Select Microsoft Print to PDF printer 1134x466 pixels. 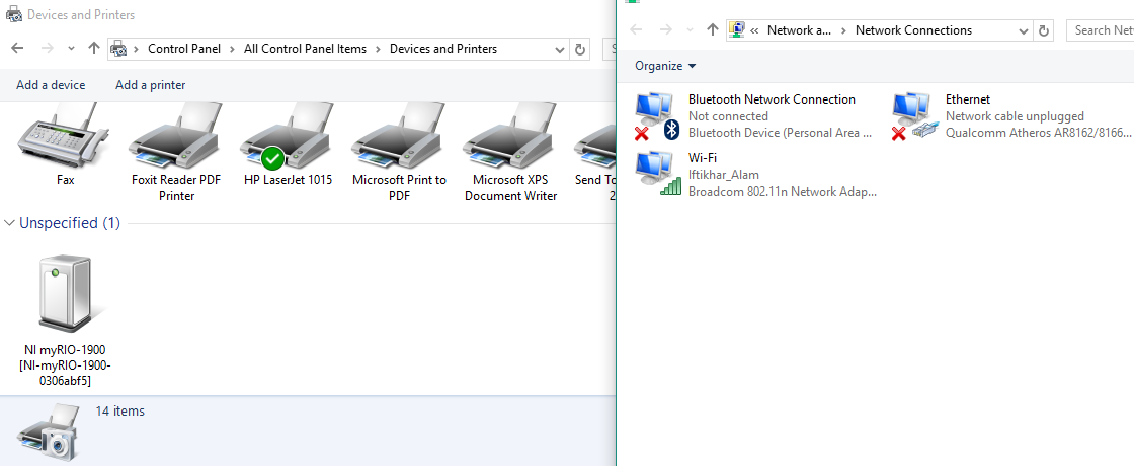point(398,135)
